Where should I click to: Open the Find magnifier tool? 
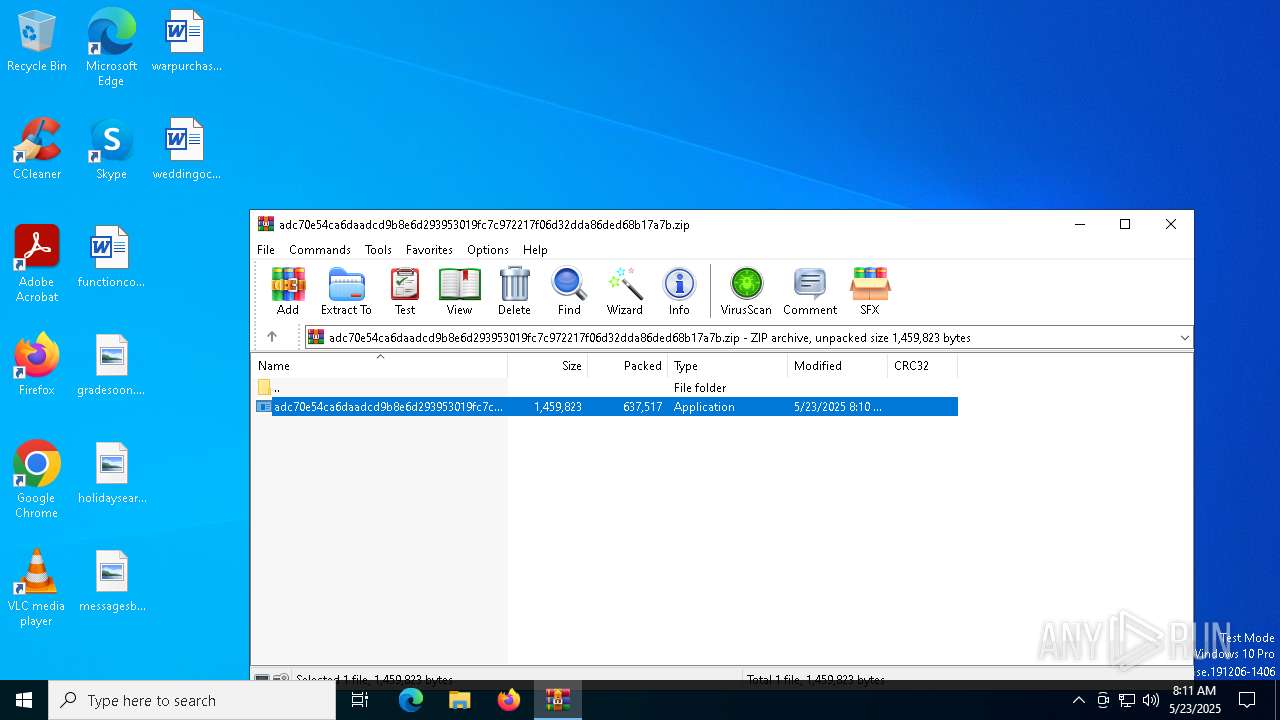click(x=569, y=291)
